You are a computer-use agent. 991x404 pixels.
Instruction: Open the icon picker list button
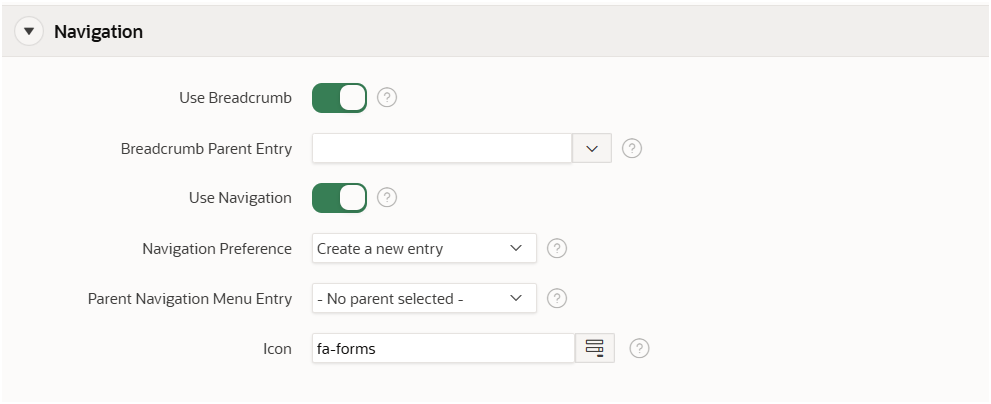[595, 348]
